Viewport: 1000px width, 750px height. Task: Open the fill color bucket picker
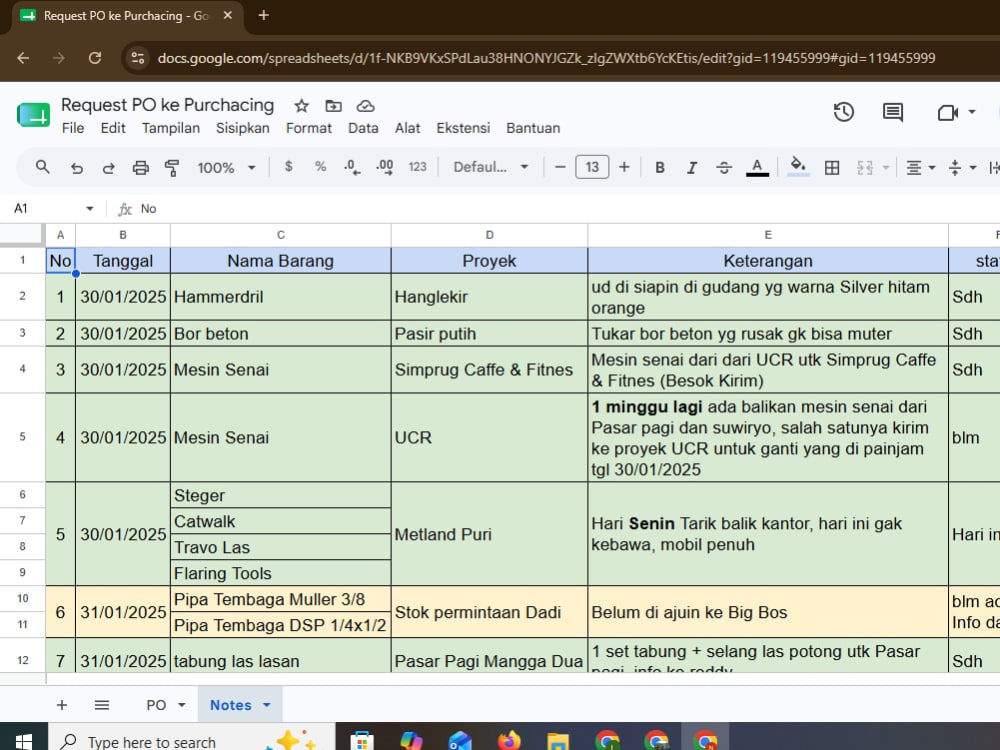(x=798, y=167)
